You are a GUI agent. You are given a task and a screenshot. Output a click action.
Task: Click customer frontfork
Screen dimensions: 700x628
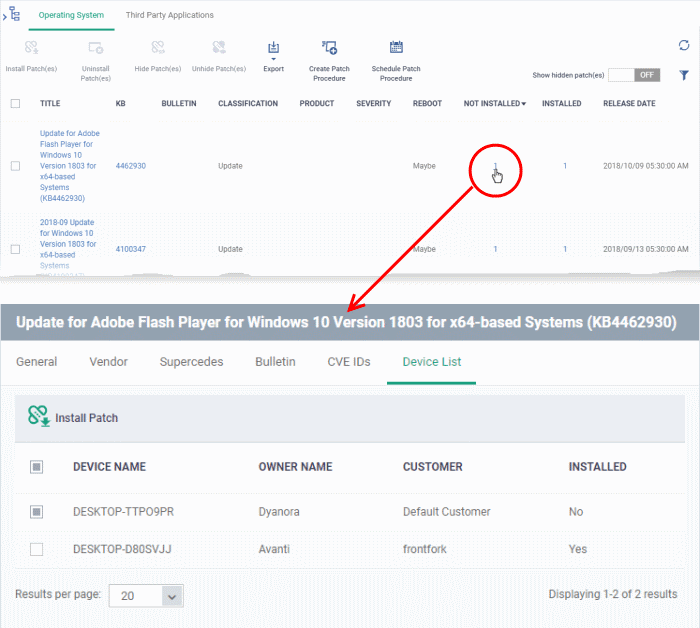coord(425,549)
